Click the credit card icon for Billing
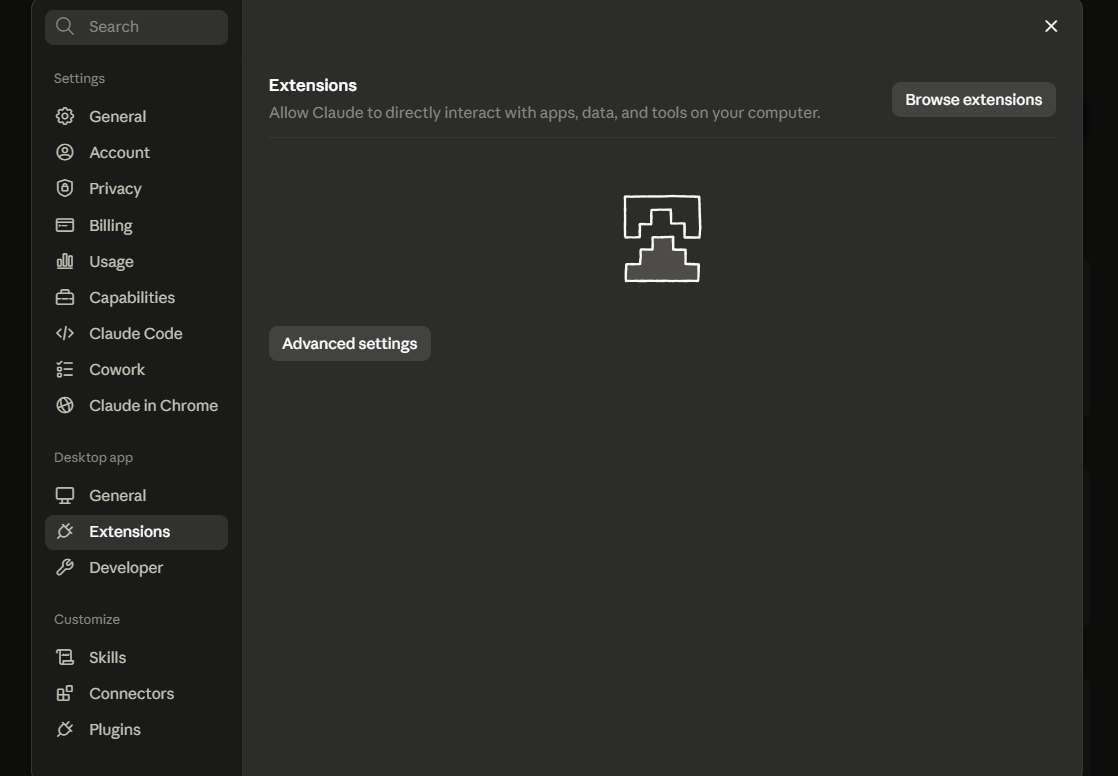The image size is (1118, 776). (x=65, y=225)
